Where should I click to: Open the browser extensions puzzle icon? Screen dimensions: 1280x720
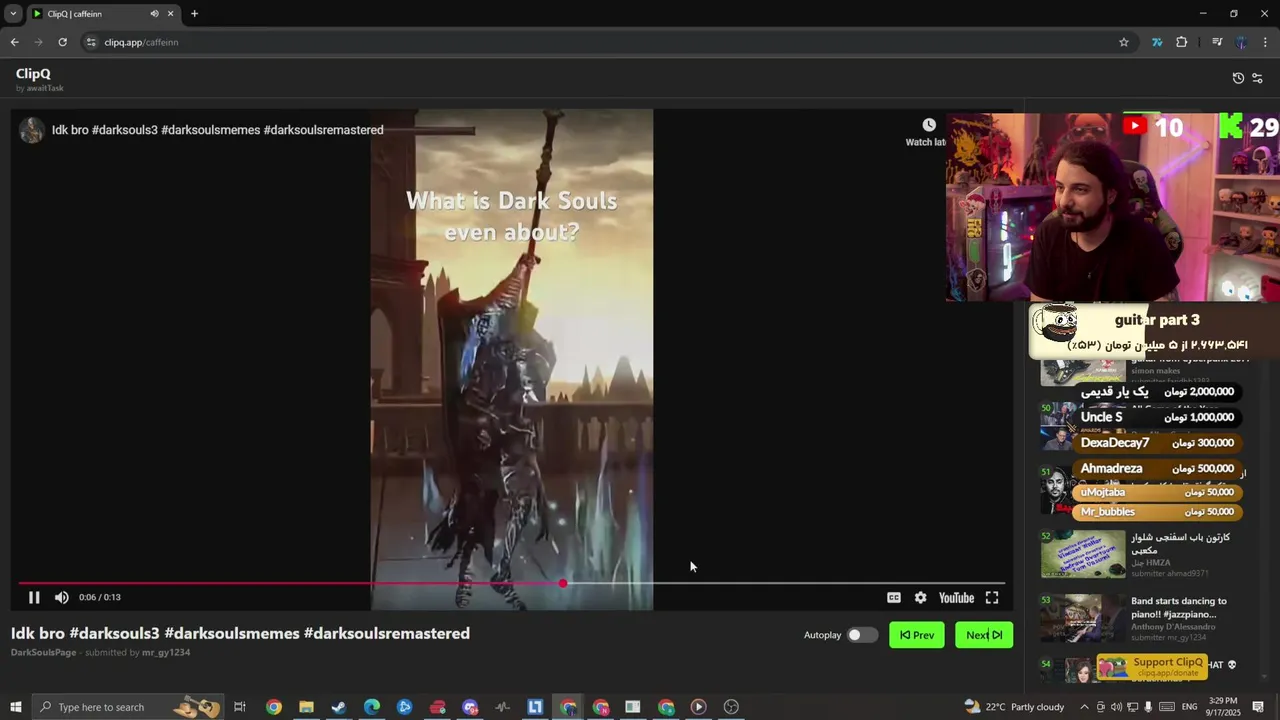pyautogui.click(x=1182, y=42)
